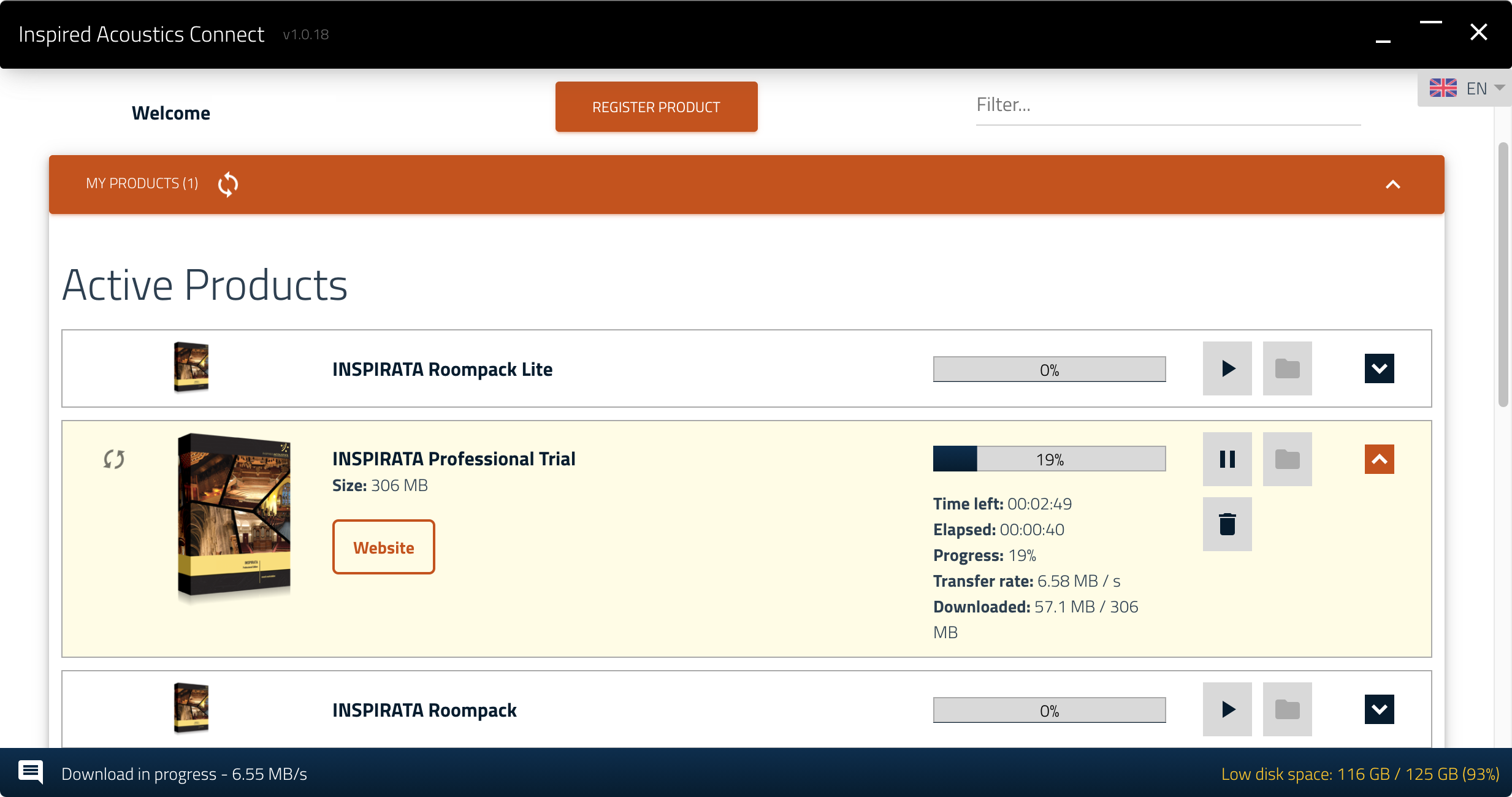Click the Roompack Lite box thumbnail
Screen dimensions: 1512x797
coord(191,367)
